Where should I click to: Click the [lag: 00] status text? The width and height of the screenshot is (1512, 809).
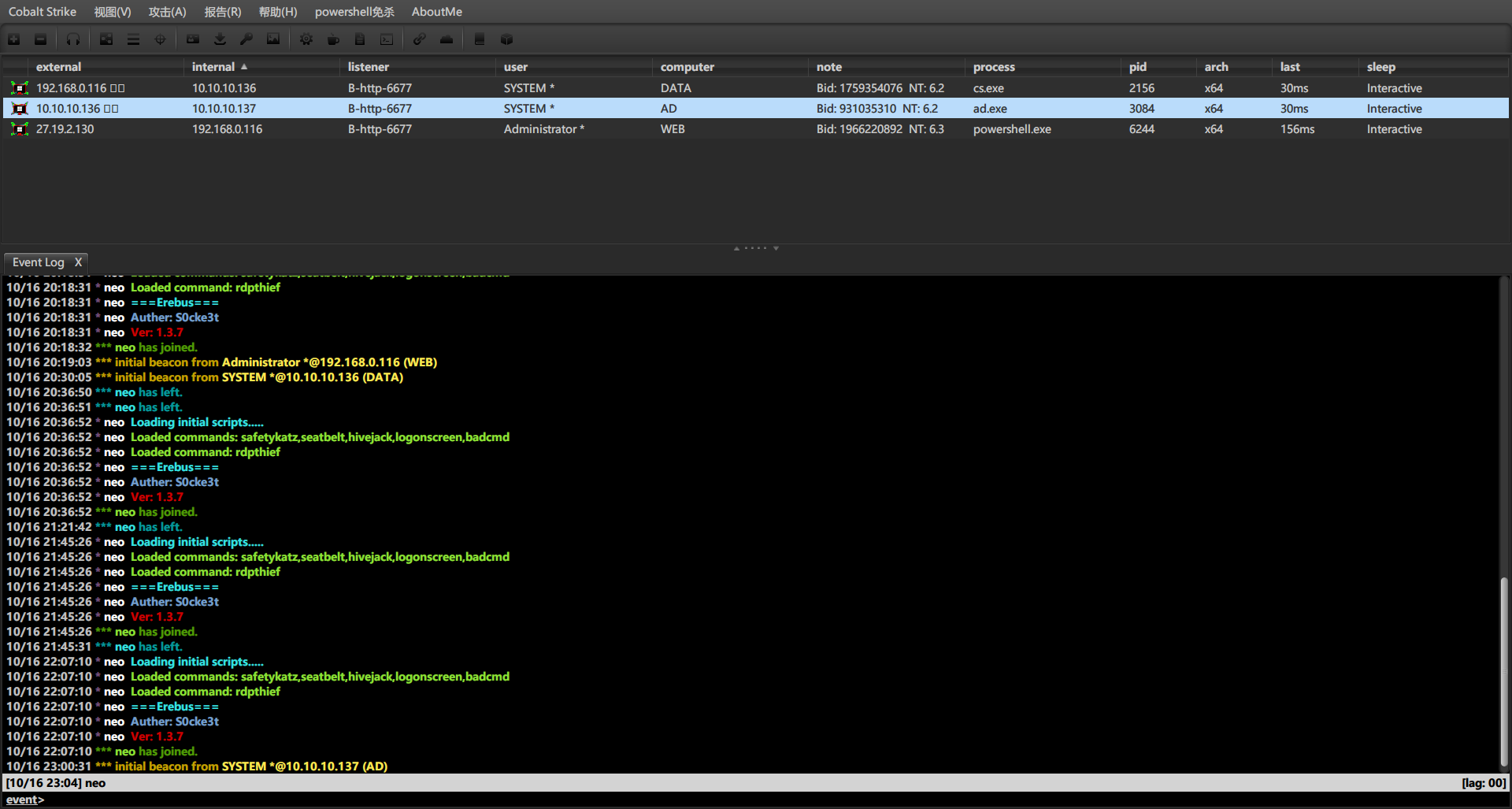[x=1484, y=783]
